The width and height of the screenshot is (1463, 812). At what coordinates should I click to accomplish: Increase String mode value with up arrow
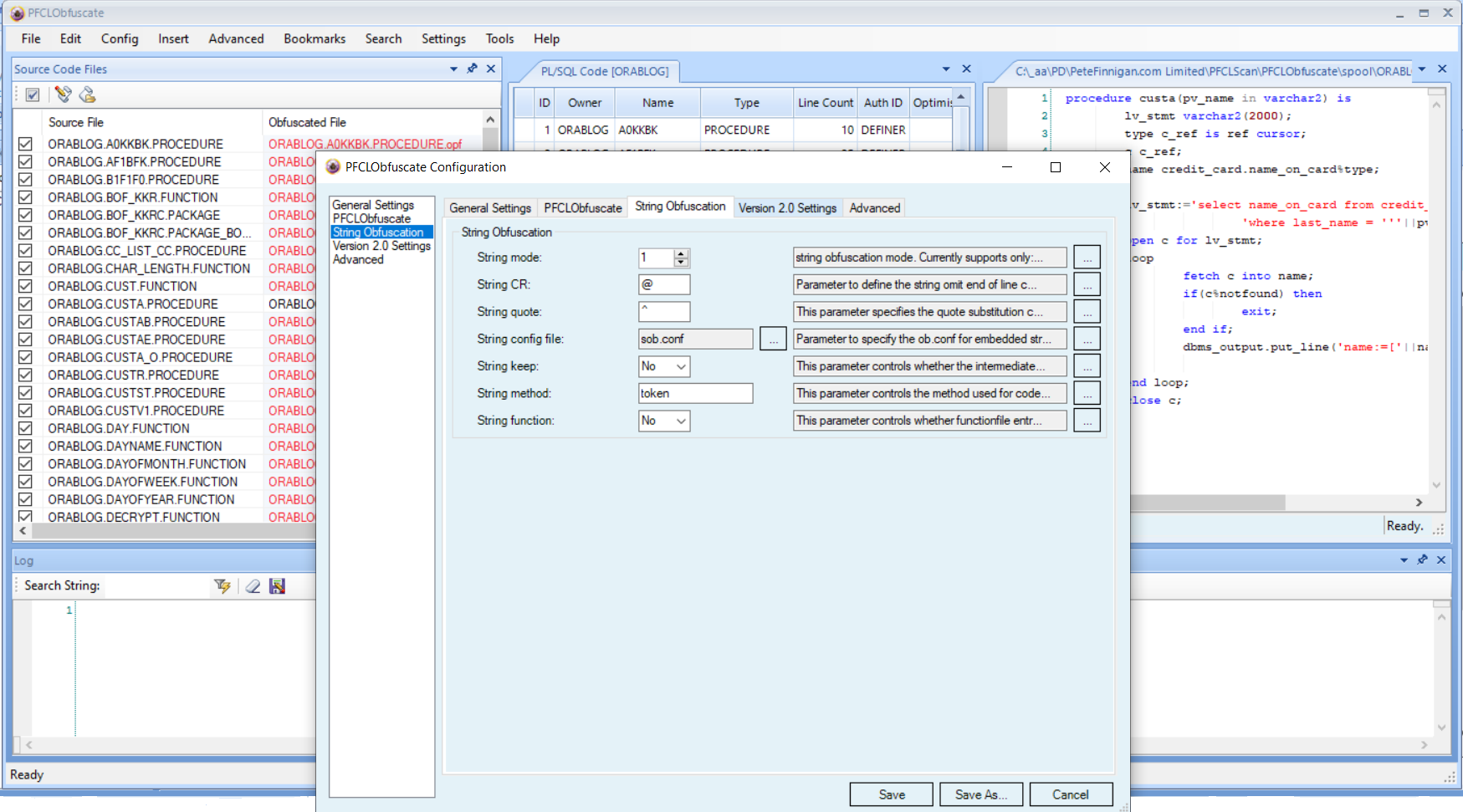[682, 253]
